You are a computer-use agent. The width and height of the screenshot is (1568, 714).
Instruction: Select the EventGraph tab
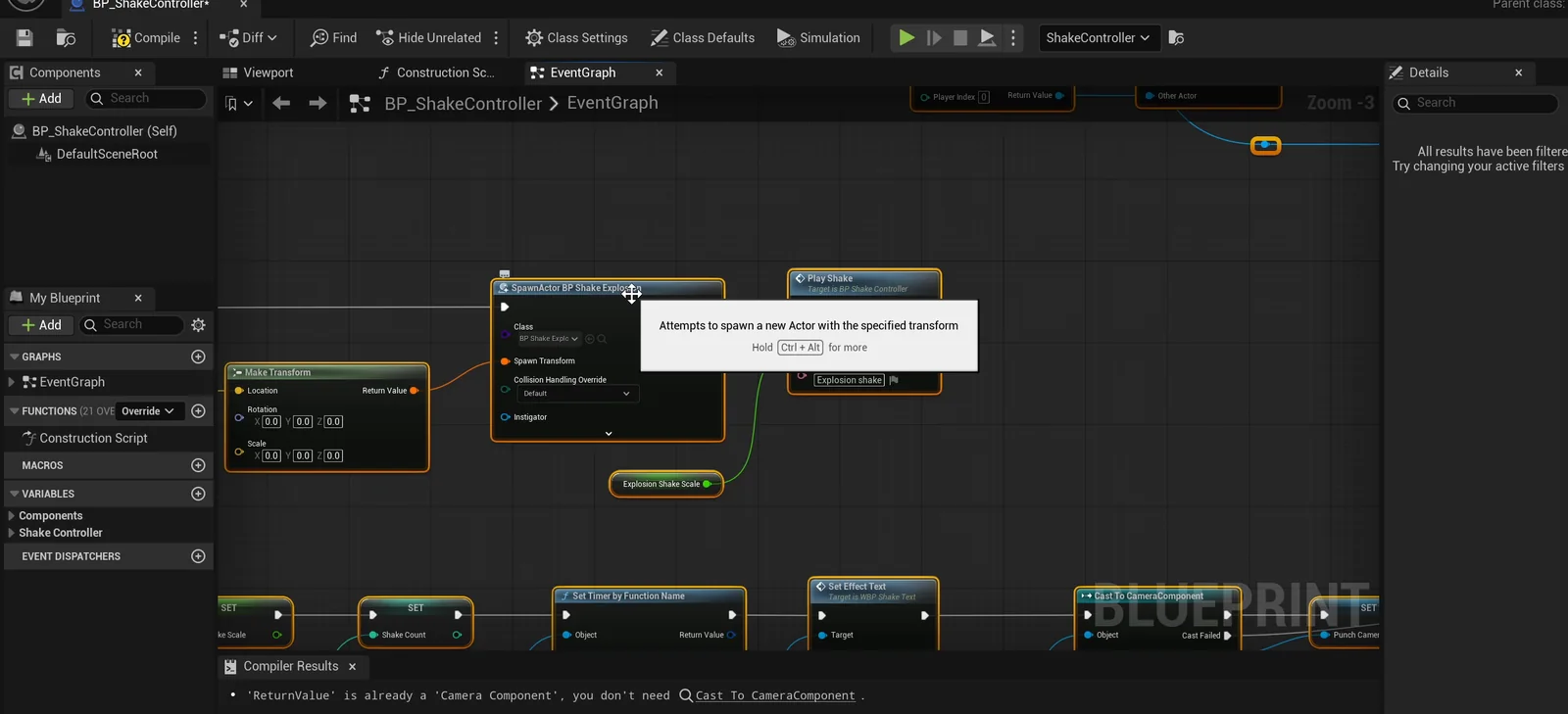coord(583,72)
